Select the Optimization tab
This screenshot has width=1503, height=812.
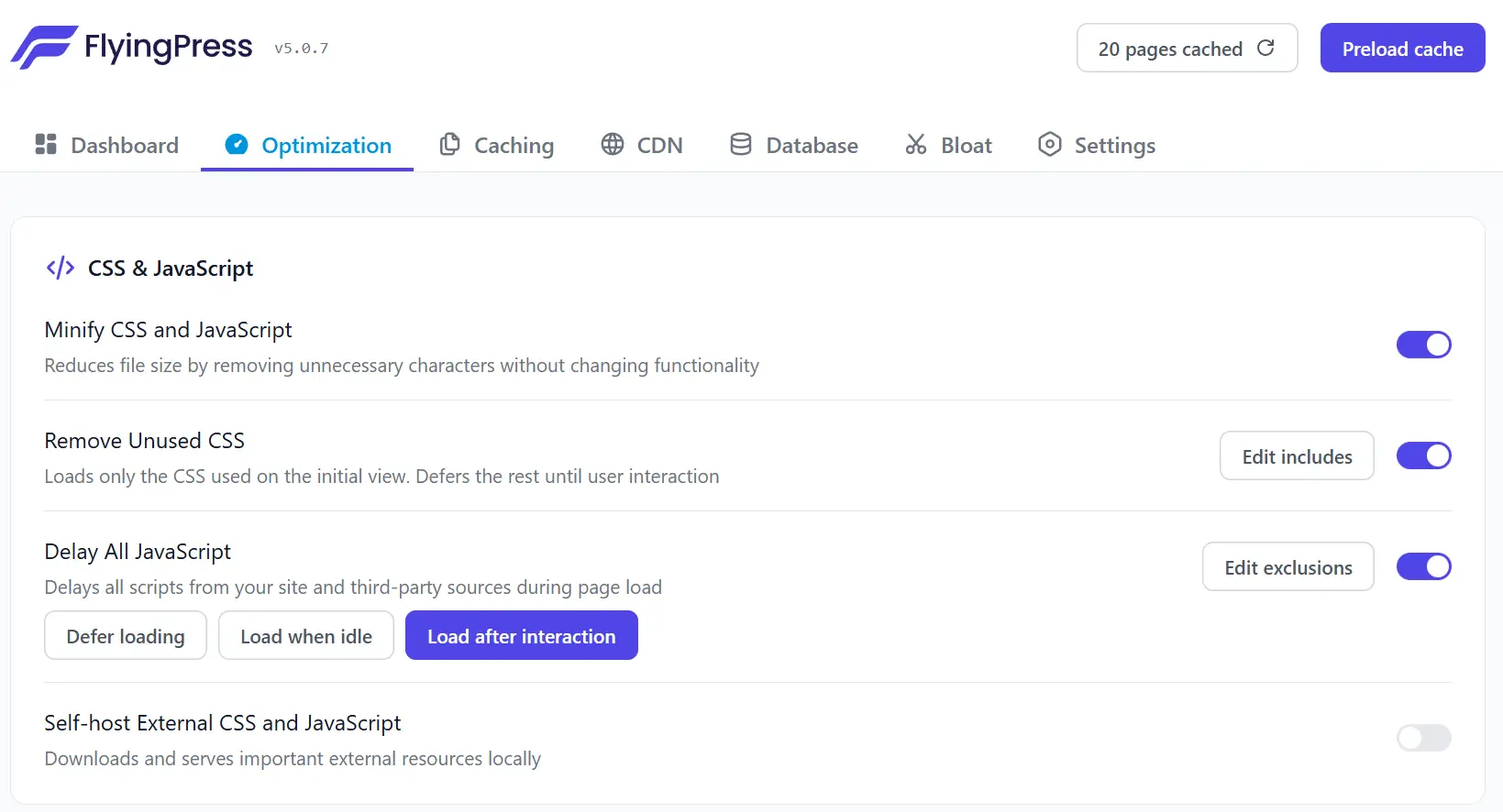coord(307,145)
